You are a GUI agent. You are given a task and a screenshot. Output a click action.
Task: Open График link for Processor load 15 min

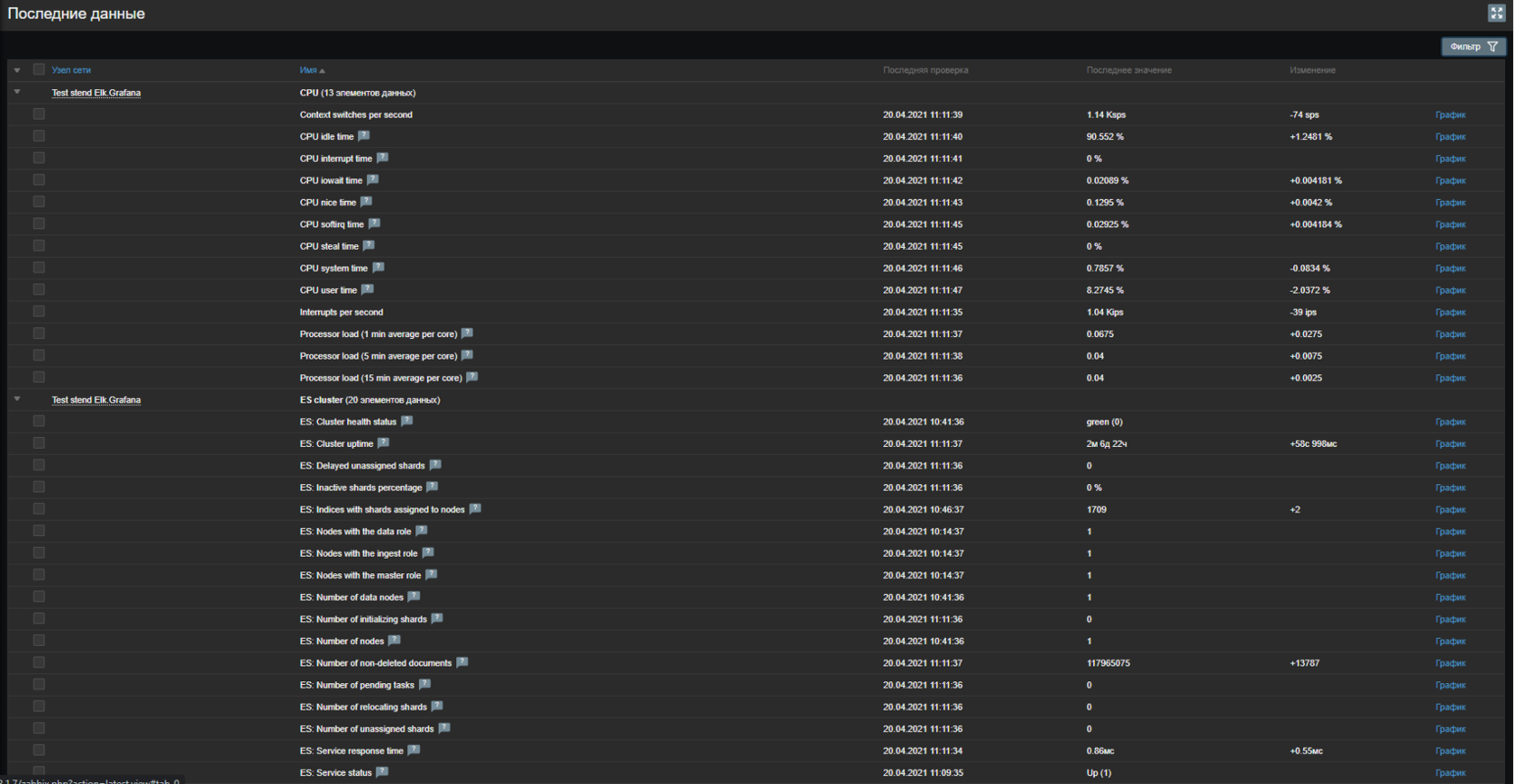pyautogui.click(x=1450, y=378)
